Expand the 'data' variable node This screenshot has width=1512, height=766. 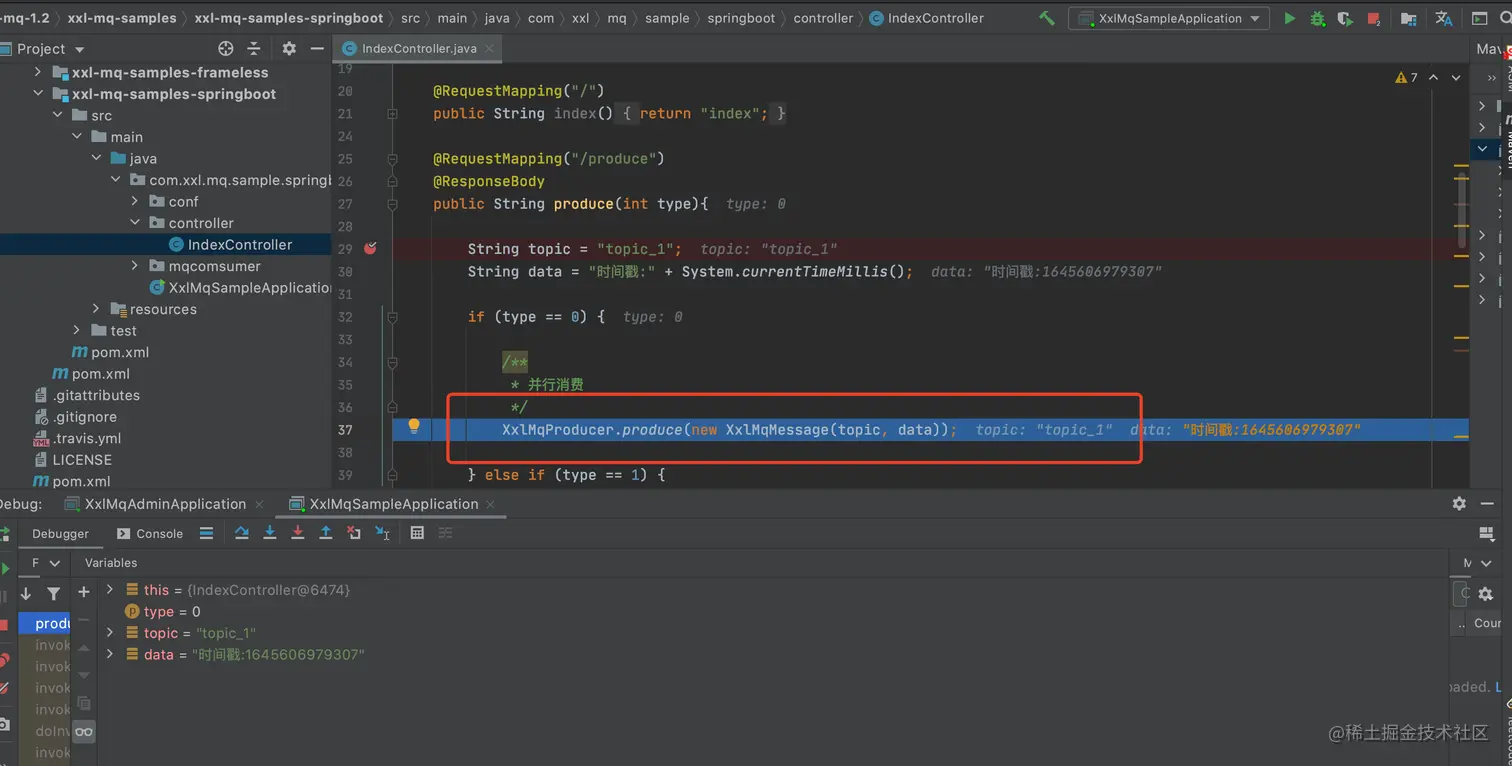coord(110,654)
